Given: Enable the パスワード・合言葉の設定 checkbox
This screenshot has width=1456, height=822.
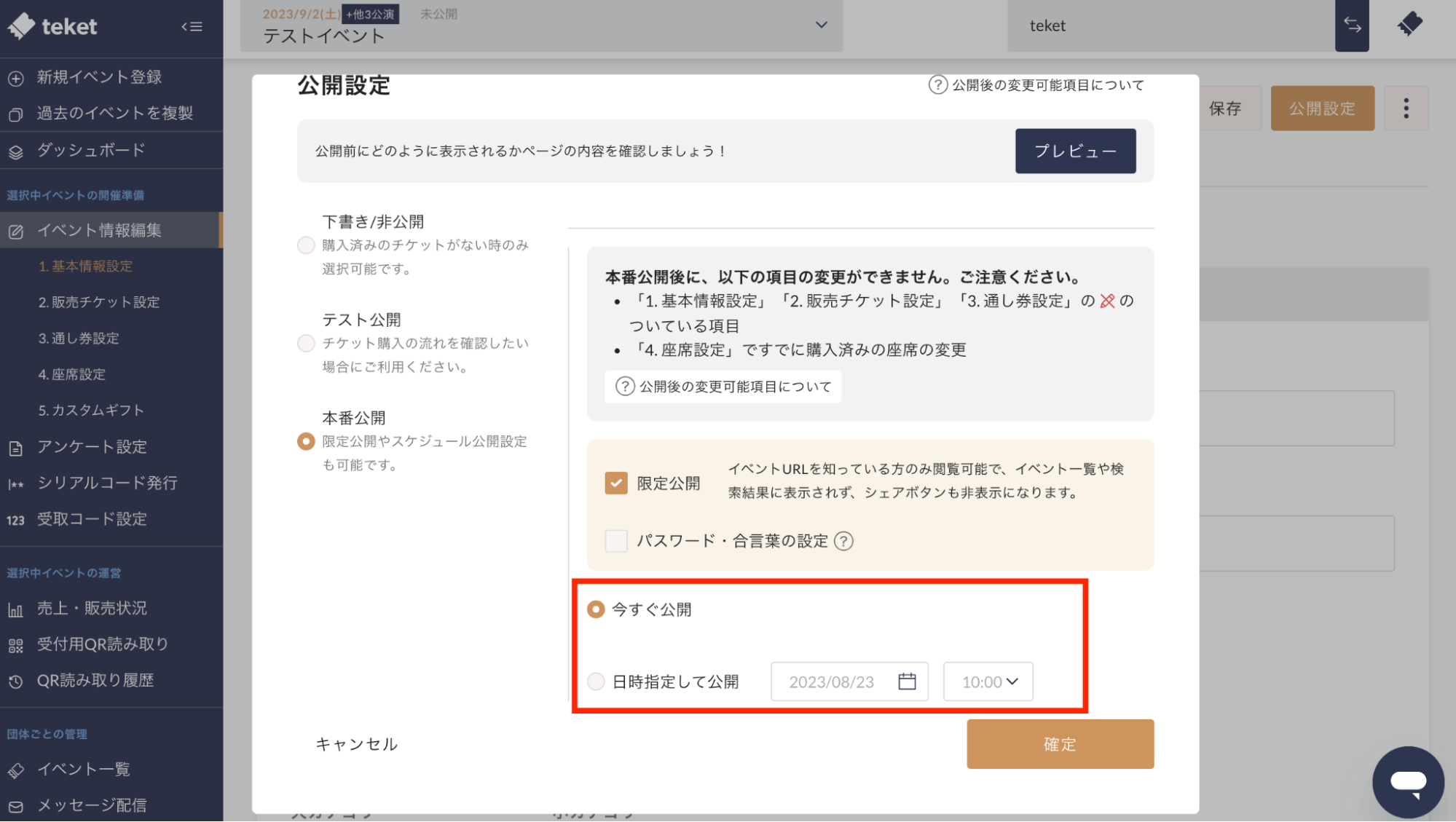Looking at the screenshot, I should pyautogui.click(x=616, y=541).
